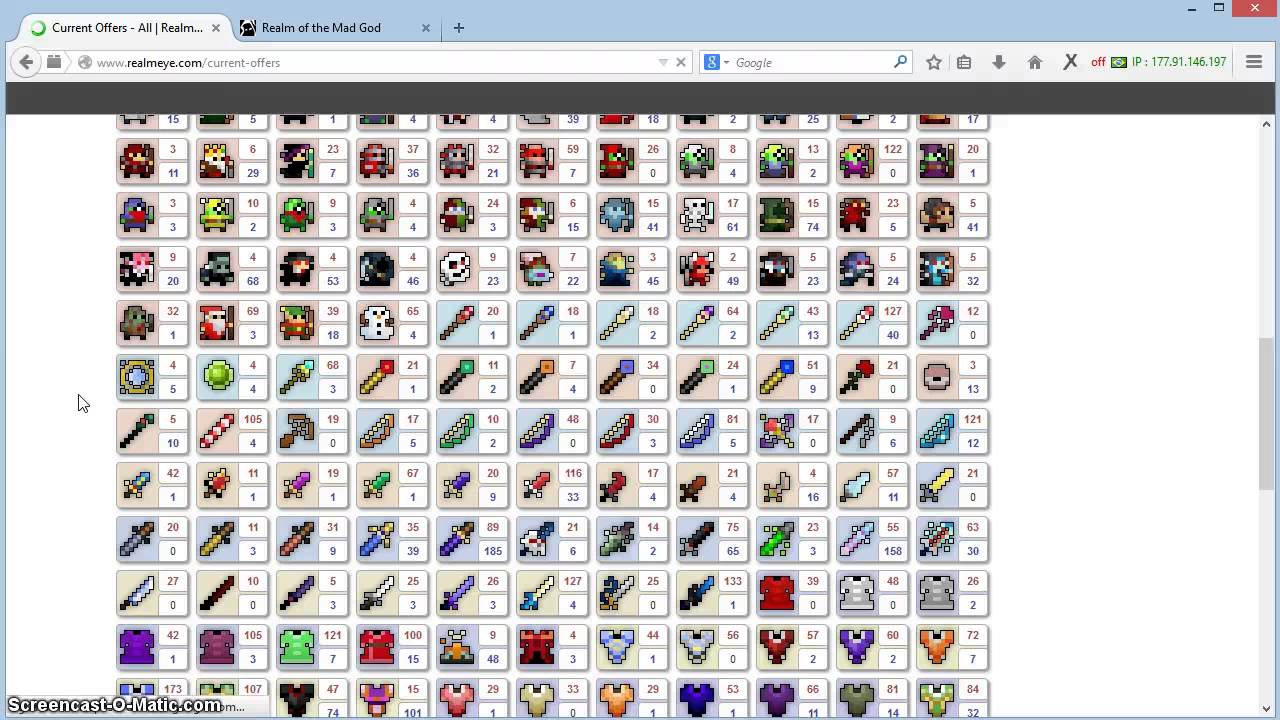Image resolution: width=1280 pixels, height=720 pixels.
Task: Click the white skull skin with 9 offers
Action: [x=457, y=269]
